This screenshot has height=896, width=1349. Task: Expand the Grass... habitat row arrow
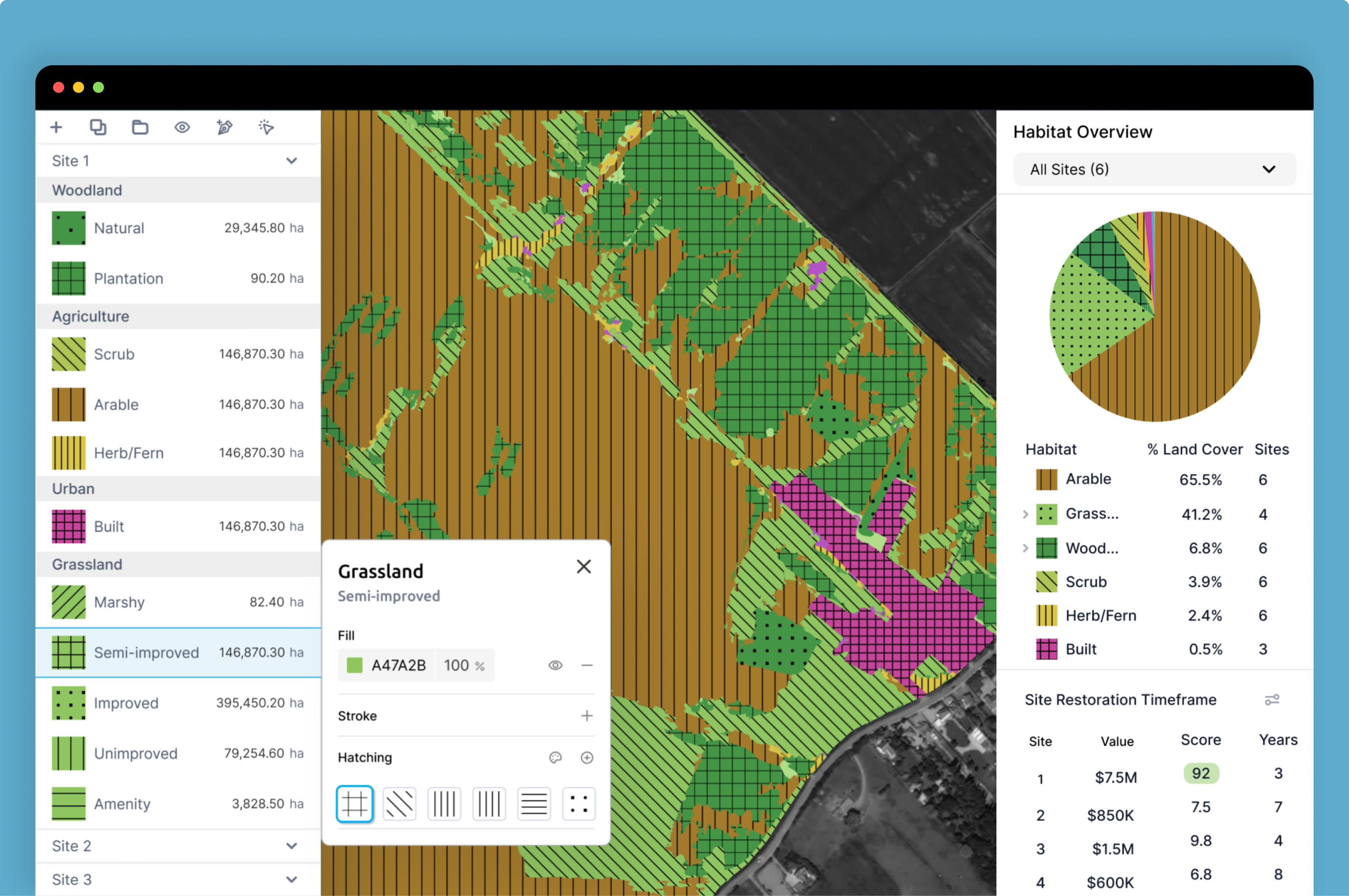[1025, 514]
